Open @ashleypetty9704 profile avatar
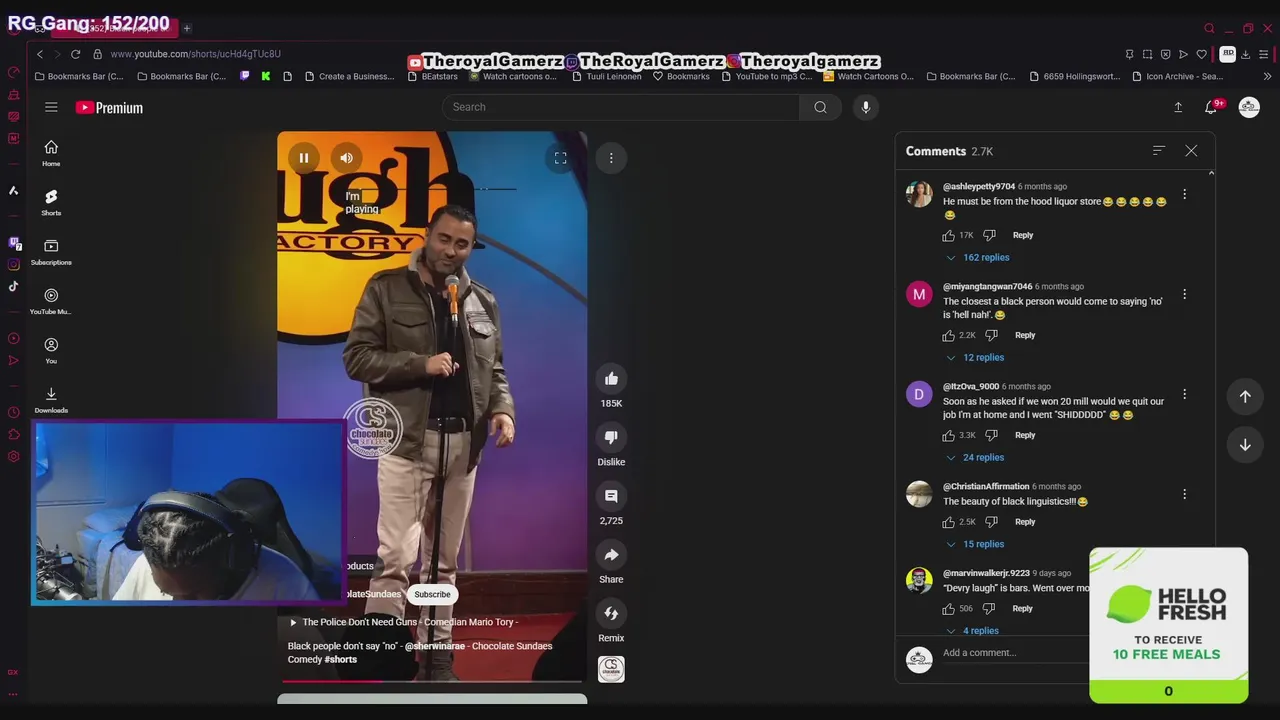The width and height of the screenshot is (1280, 720). click(x=919, y=194)
